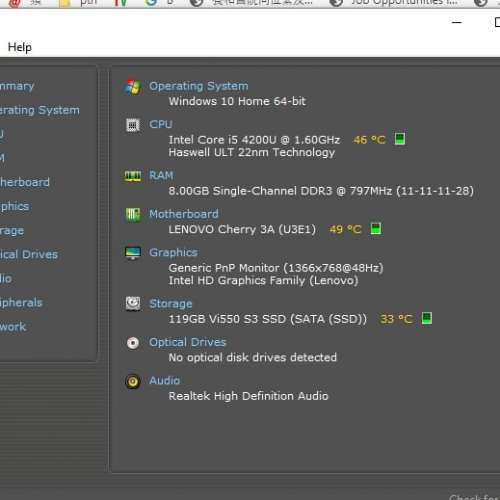The image size is (500, 500).
Task: Click the Motherboard section icon
Action: pos(133,215)
